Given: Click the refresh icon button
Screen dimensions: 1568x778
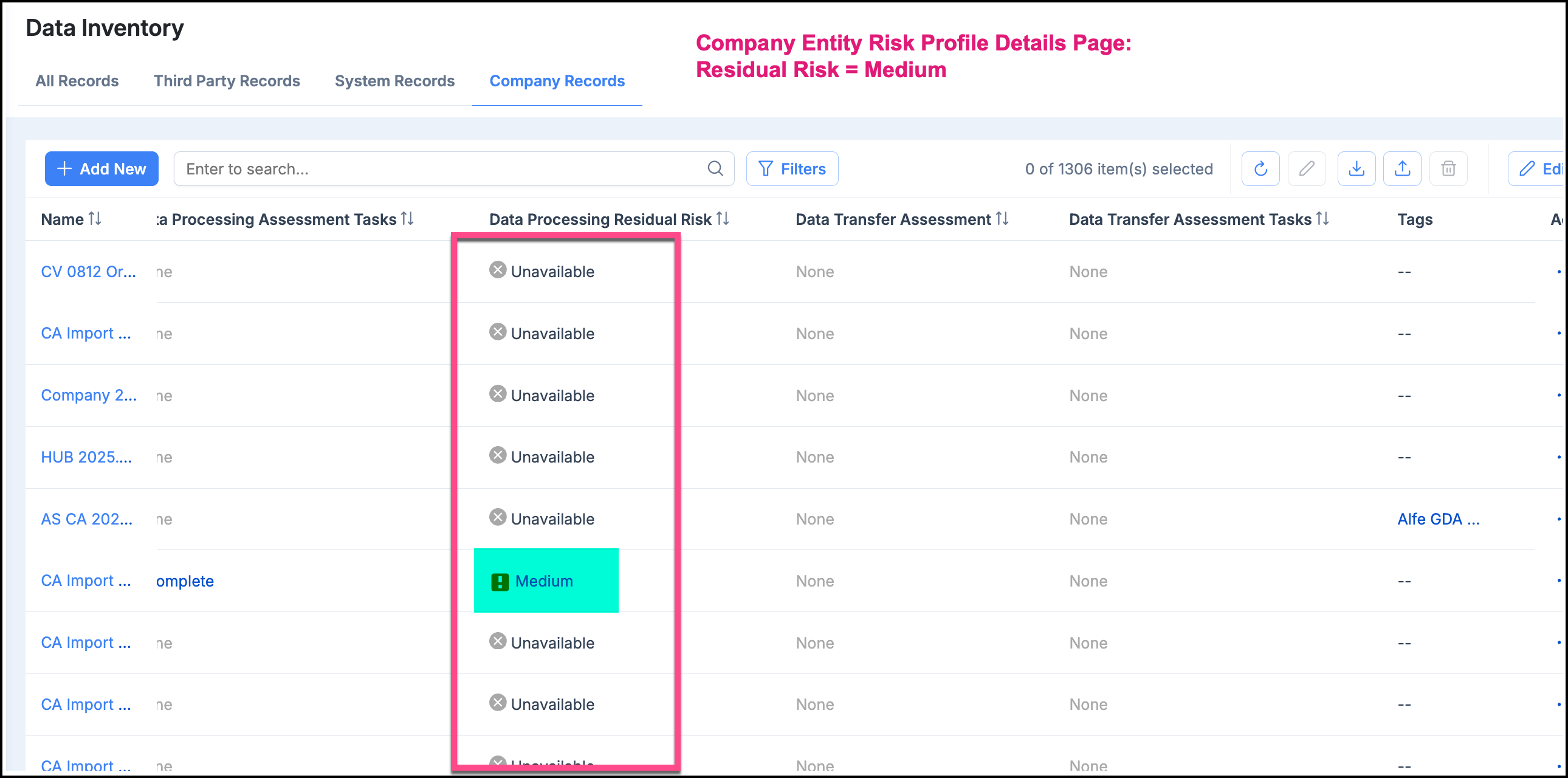Looking at the screenshot, I should click(x=1260, y=168).
